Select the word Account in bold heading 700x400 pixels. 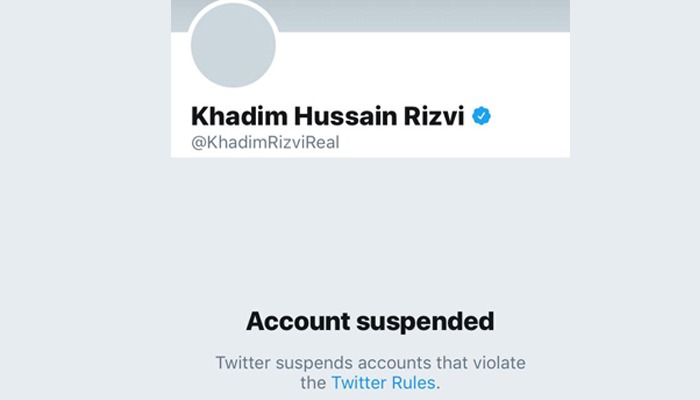[298, 321]
